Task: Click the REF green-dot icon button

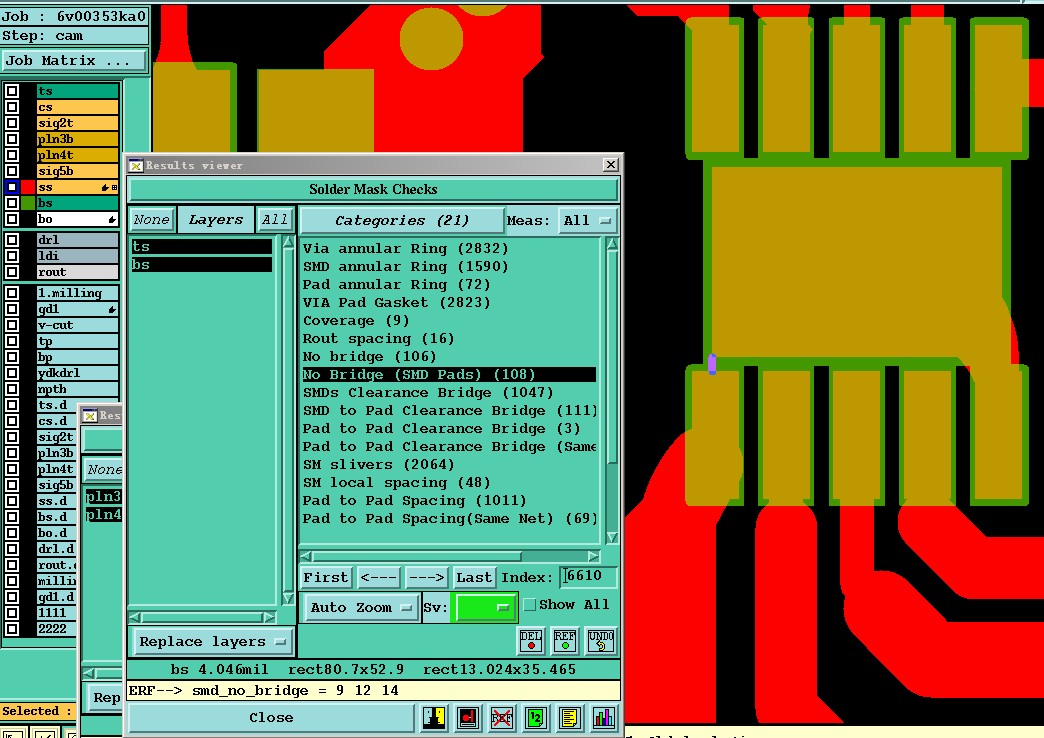Action: [565, 640]
